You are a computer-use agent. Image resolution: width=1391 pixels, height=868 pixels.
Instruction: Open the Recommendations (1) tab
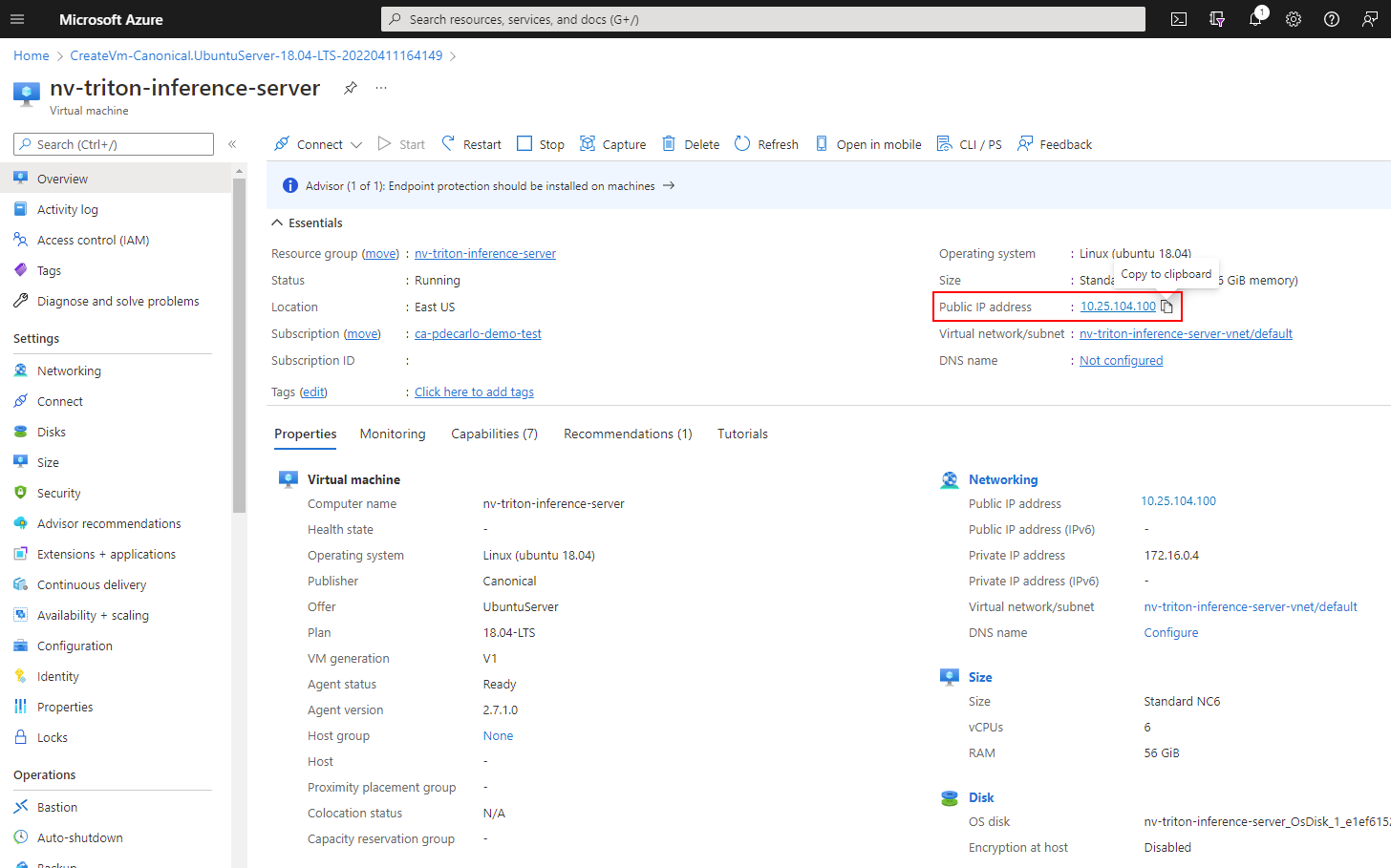pos(628,434)
